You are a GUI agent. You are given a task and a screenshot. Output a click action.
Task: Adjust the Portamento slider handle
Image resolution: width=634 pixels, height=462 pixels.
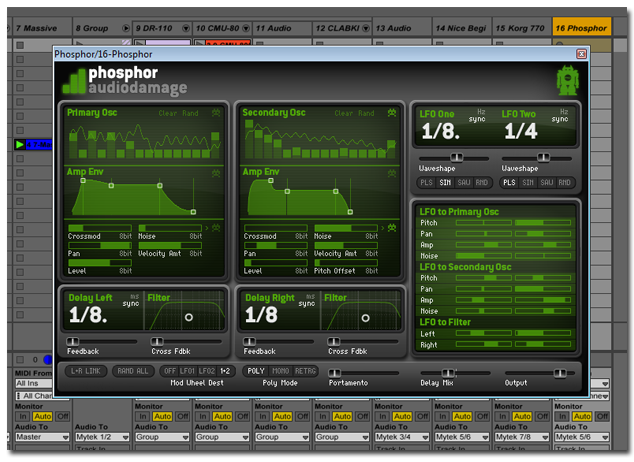coord(334,373)
